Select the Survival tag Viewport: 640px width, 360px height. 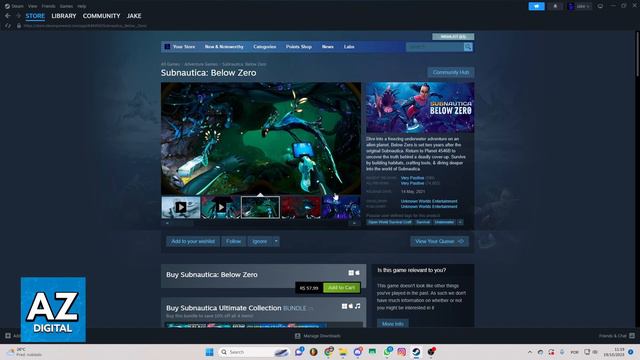pos(423,222)
